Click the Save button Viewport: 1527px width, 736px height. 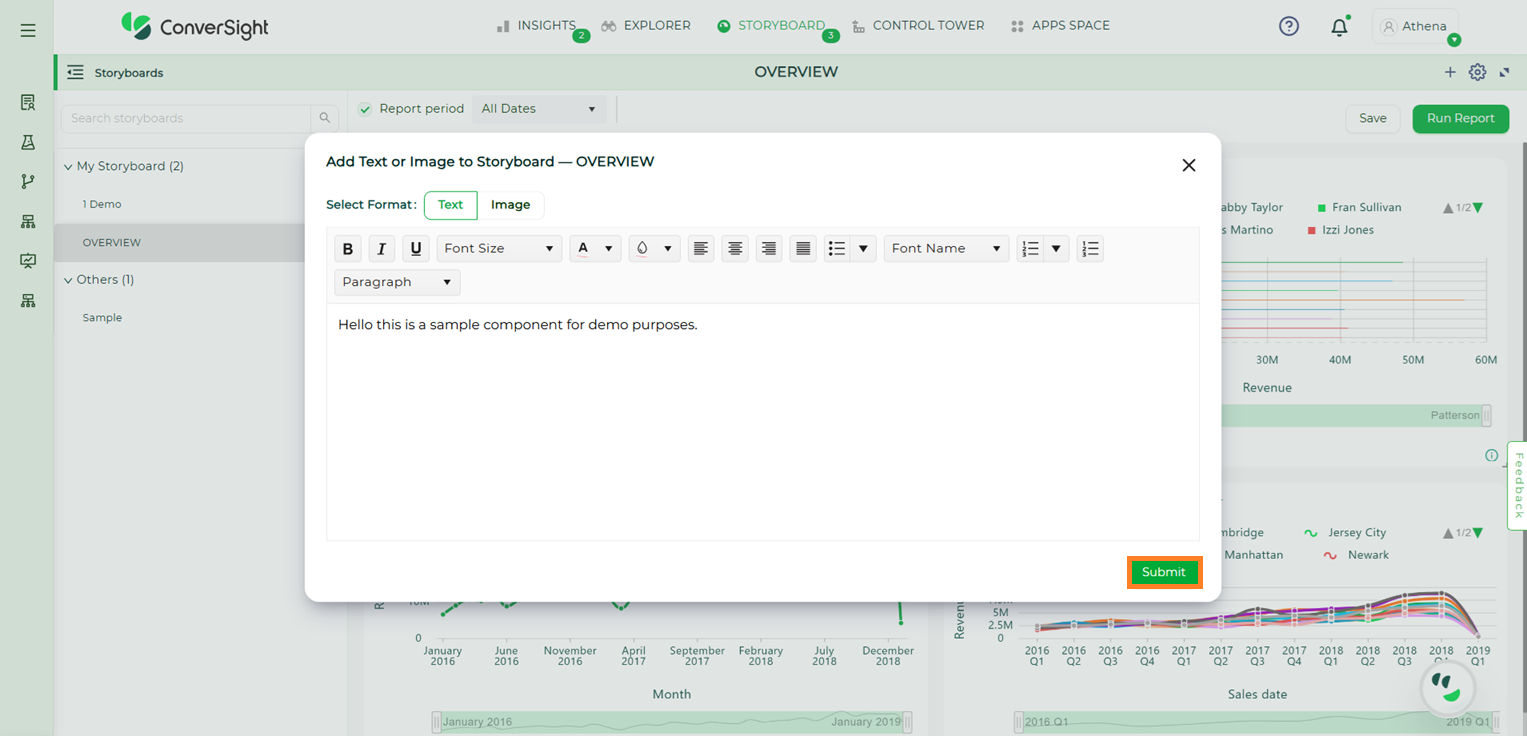[x=1373, y=118]
